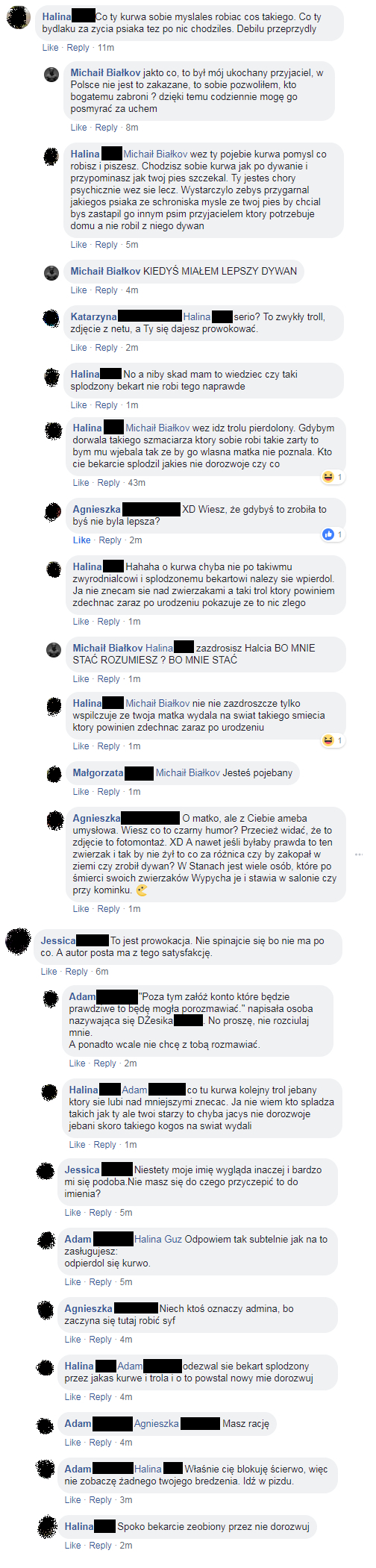Unlike Agnieszka's "XD Wiesz" comment via blue Like
The image size is (376, 1568).
pos(82,540)
